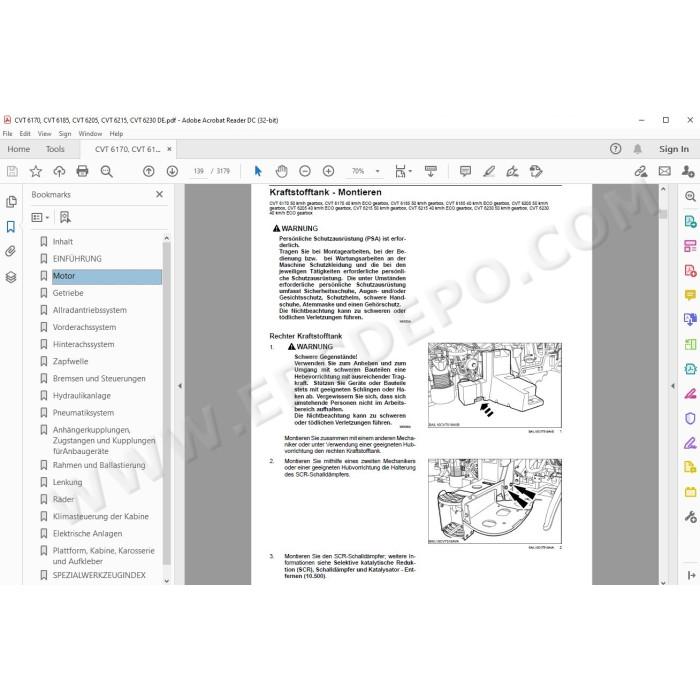The height and width of the screenshot is (700, 700).
Task: Expand the right tools pane button
Action: (692, 575)
